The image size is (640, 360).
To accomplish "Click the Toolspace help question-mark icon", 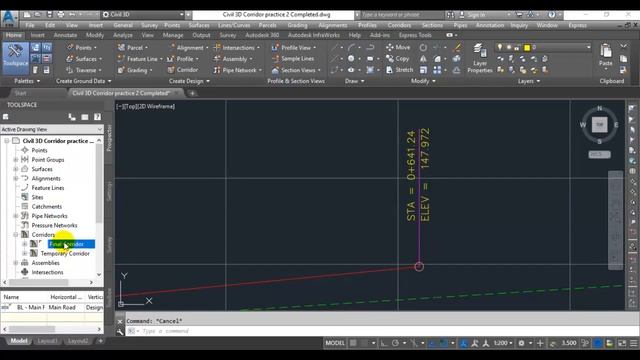I will tap(97, 117).
